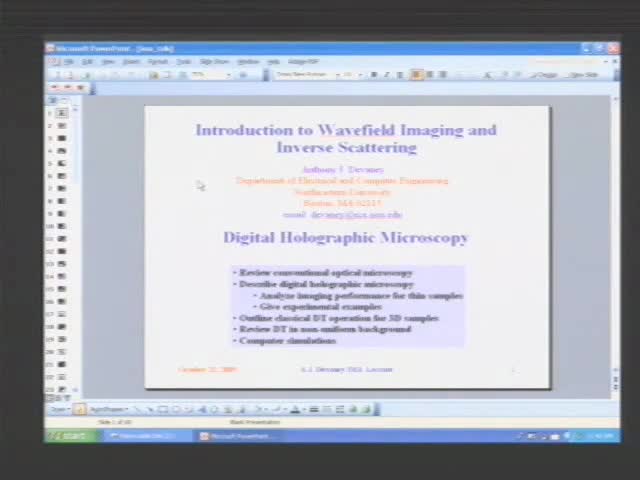Click the slide title Introduction to Wavefield Imaging
640x480 pixels.
click(x=346, y=139)
